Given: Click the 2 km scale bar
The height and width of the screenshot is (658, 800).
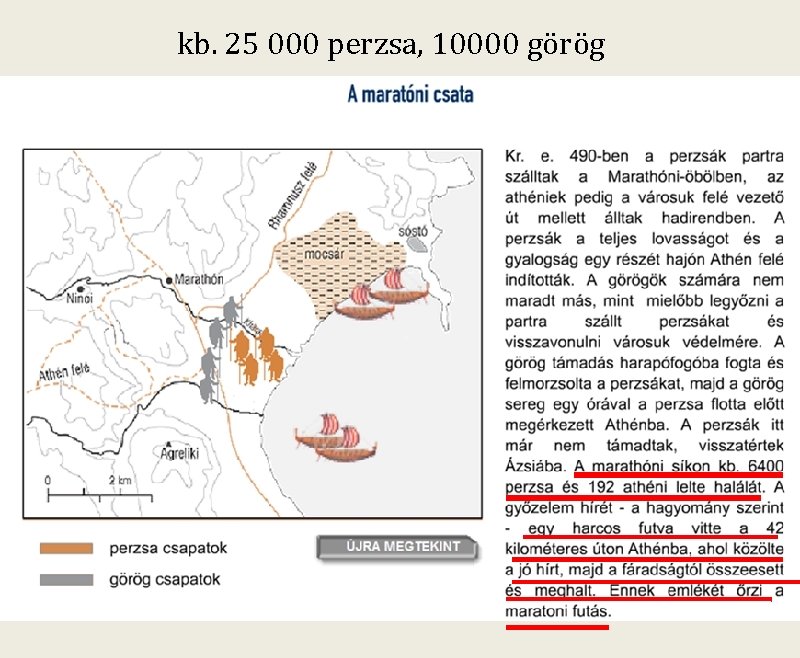Looking at the screenshot, I should pos(99,495).
